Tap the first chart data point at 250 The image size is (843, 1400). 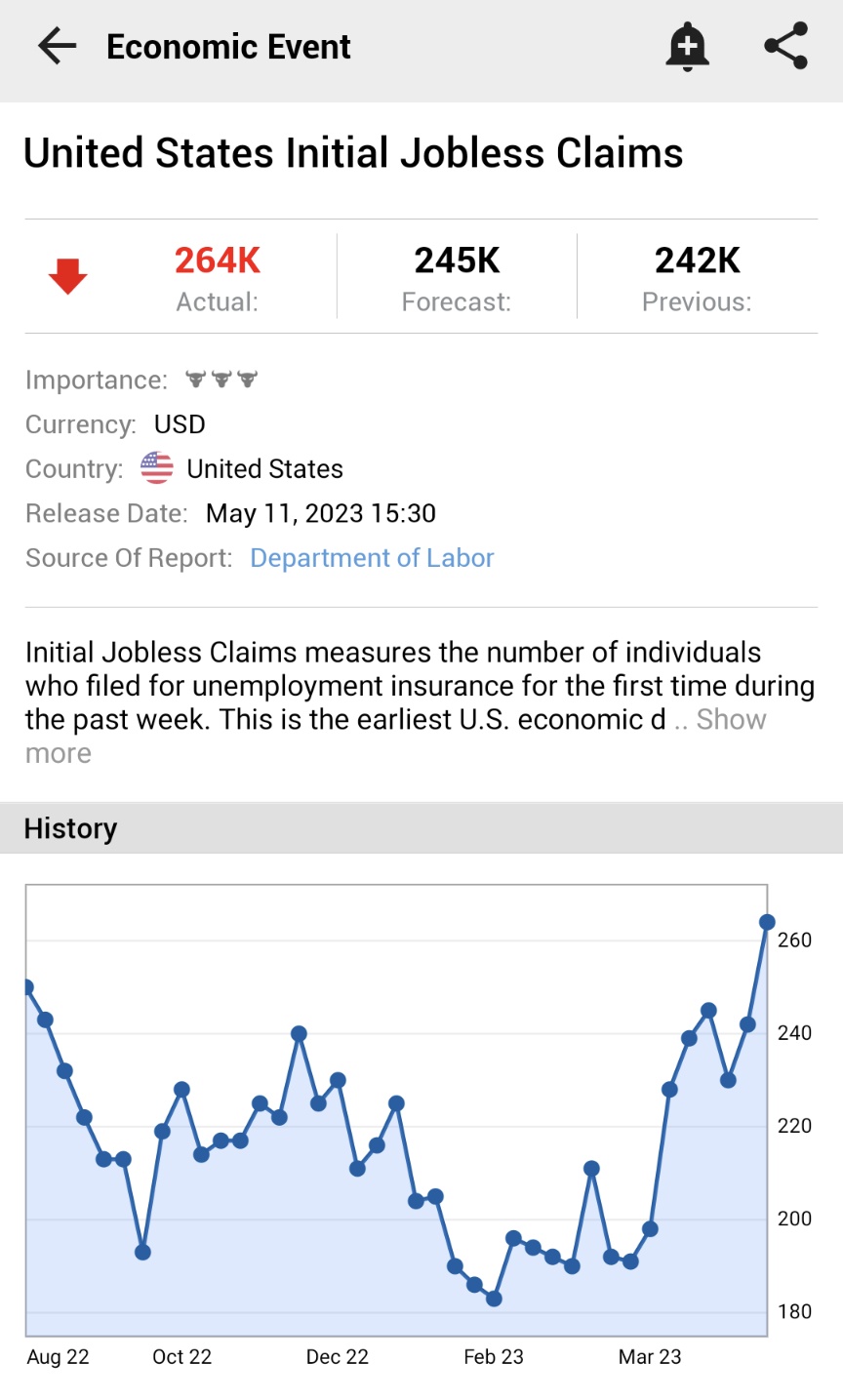27,987
